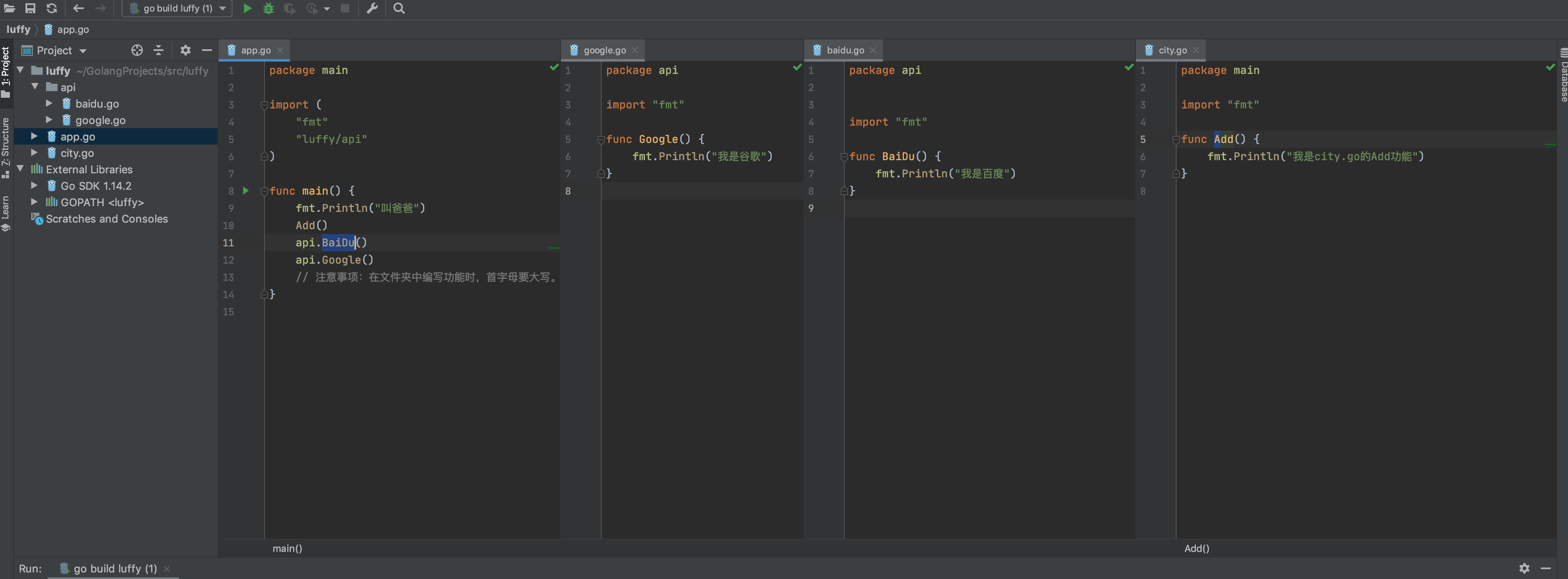
Task: Click the Search Everywhere magnifier icon
Action: pyautogui.click(x=399, y=9)
